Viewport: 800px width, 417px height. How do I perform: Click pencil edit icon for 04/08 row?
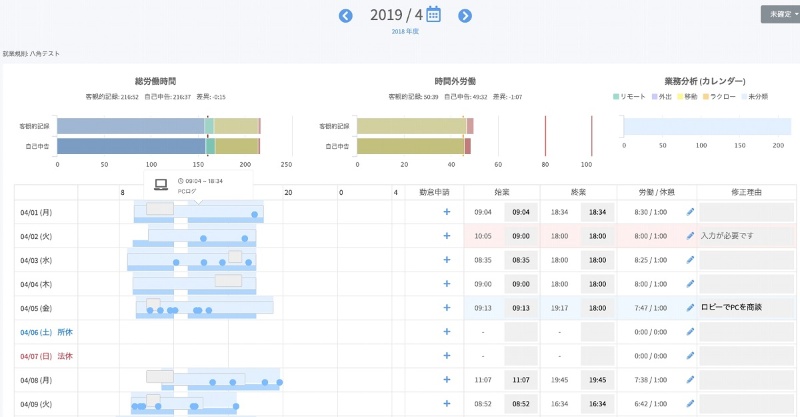coord(690,379)
